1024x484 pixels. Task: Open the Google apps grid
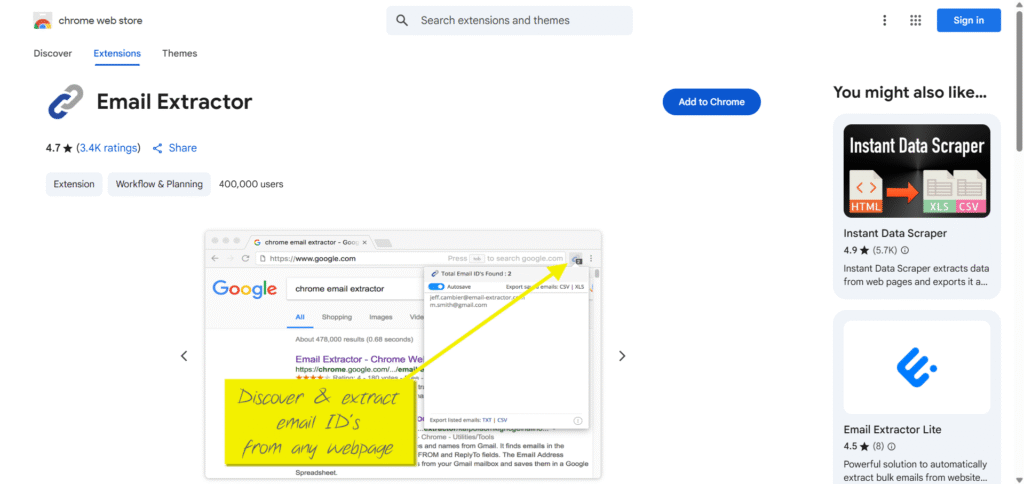point(915,20)
